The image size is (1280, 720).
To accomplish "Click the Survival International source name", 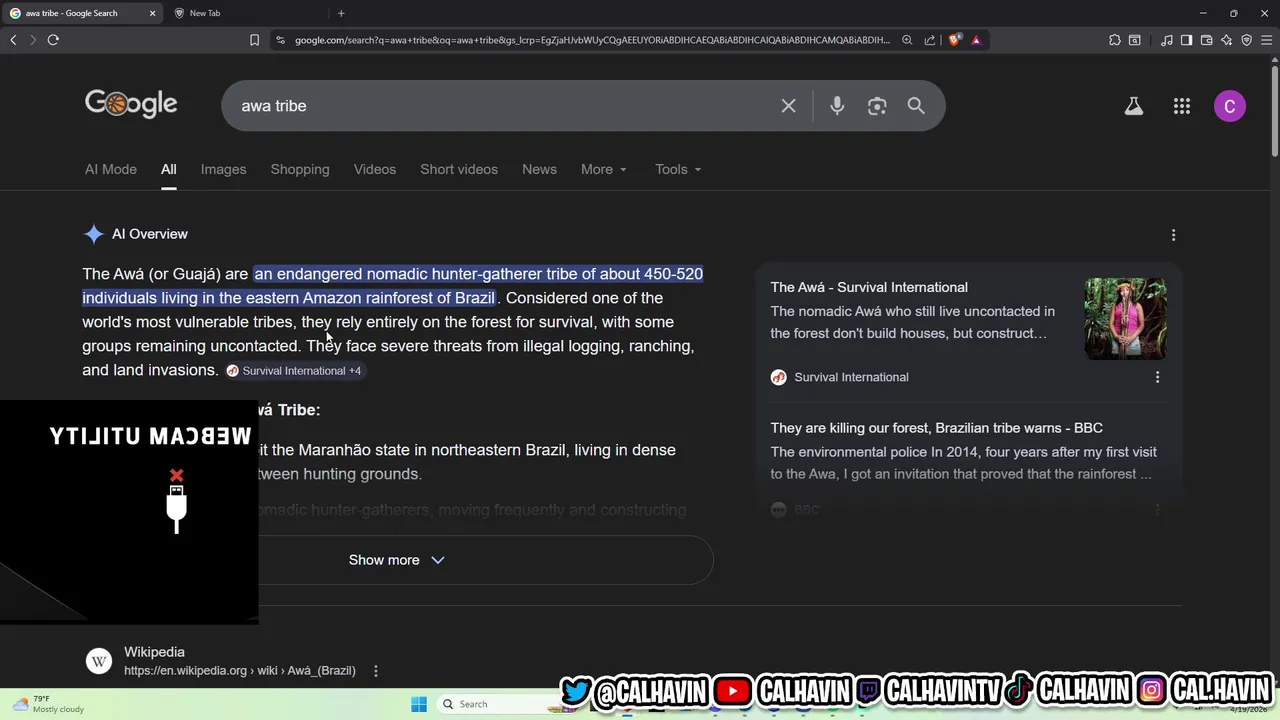I will 851,377.
